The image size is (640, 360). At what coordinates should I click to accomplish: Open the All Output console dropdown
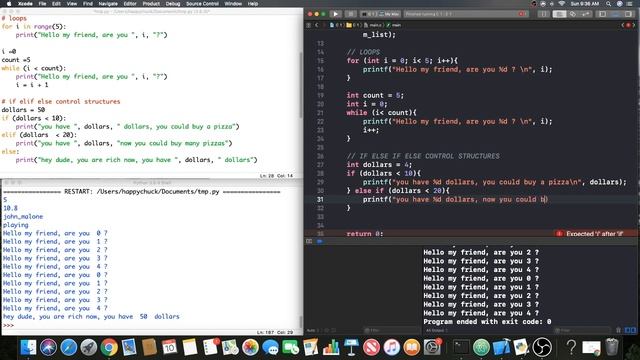437,330
